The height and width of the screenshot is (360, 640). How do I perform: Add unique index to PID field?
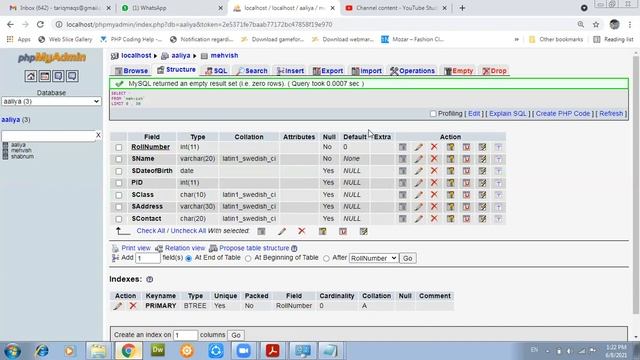(466, 183)
